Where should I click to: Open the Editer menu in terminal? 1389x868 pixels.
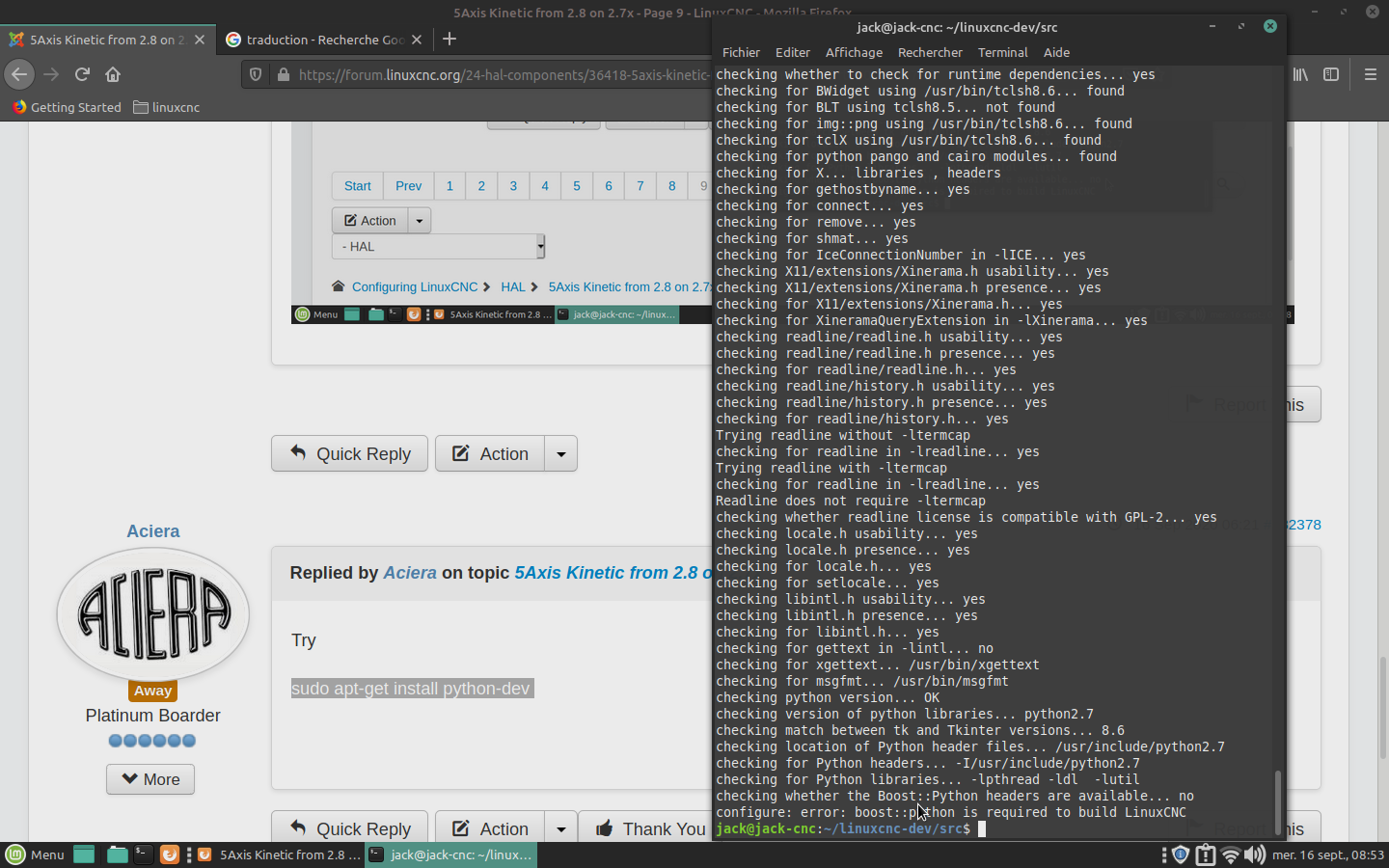pyautogui.click(x=792, y=52)
